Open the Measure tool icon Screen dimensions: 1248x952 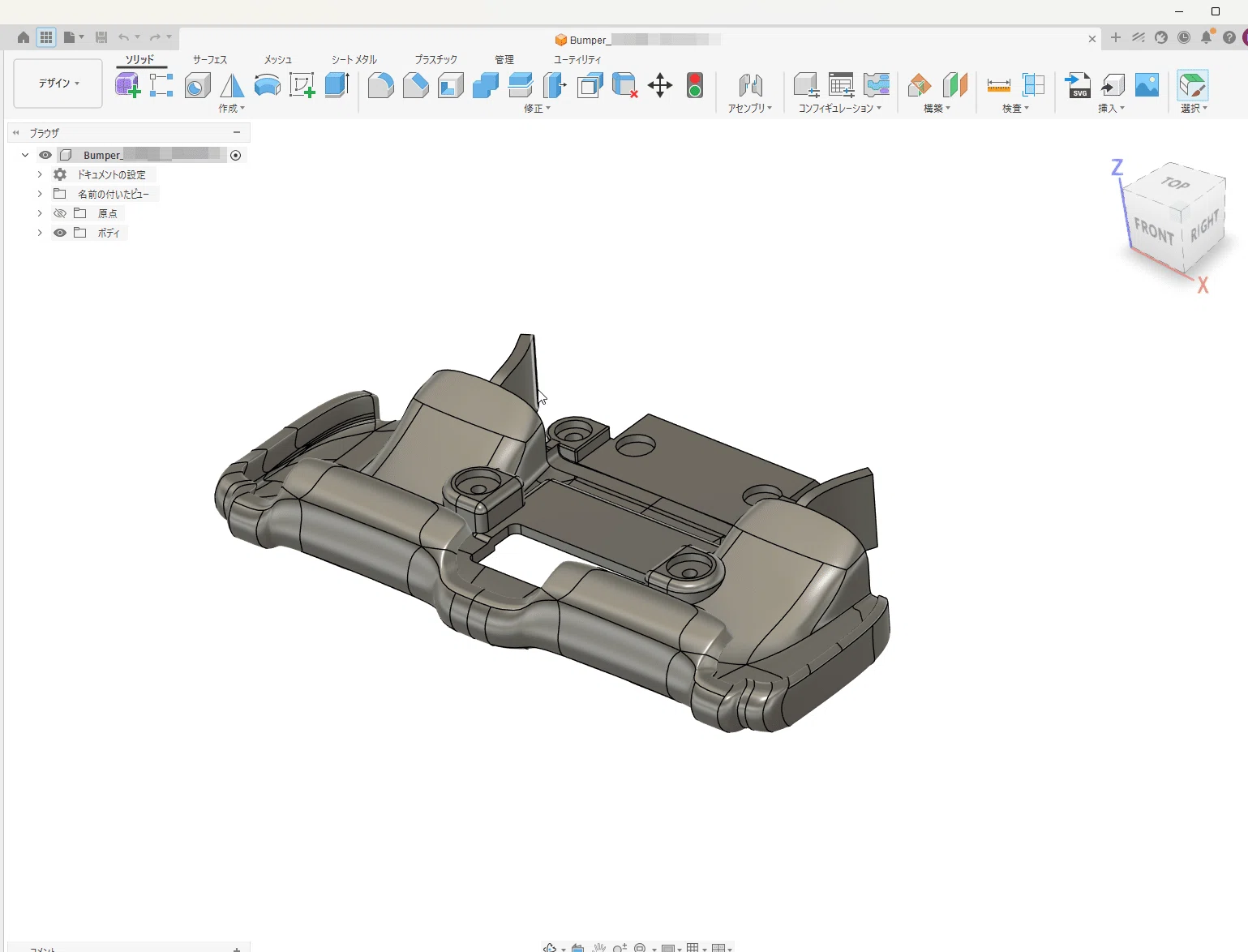click(x=998, y=85)
